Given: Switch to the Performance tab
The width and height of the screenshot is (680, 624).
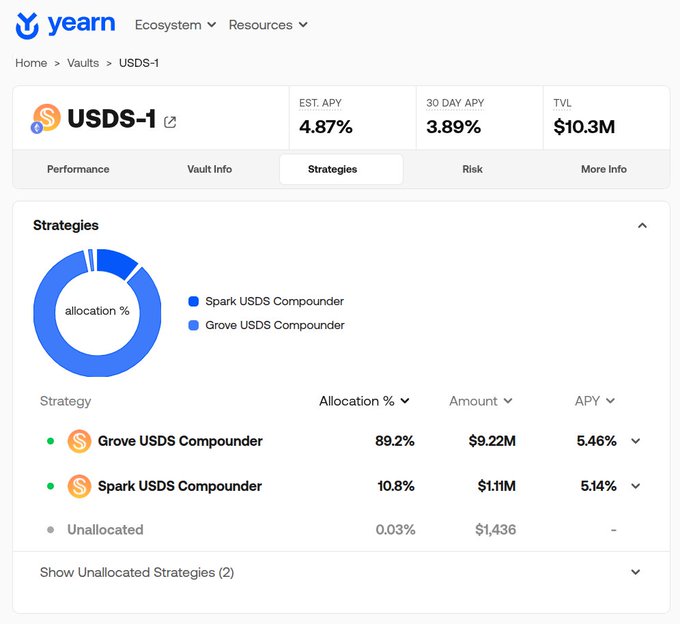Looking at the screenshot, I should (x=78, y=169).
